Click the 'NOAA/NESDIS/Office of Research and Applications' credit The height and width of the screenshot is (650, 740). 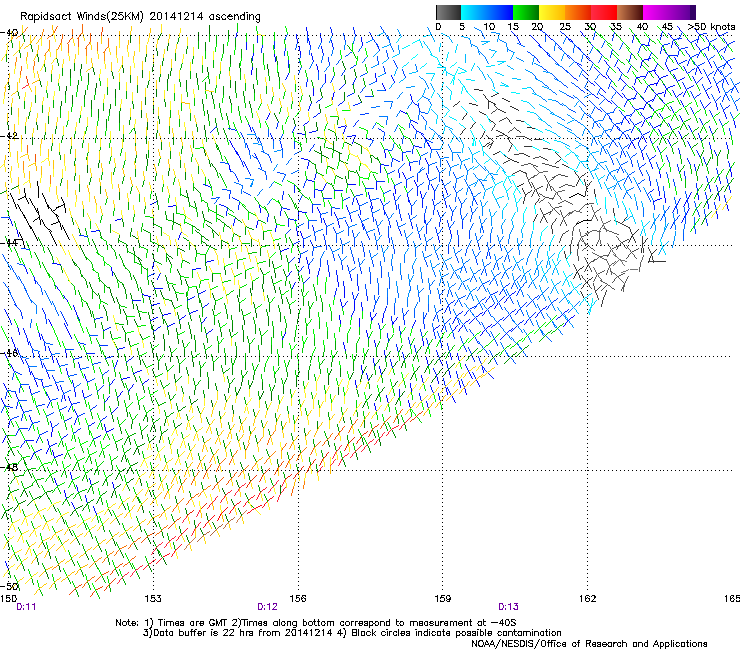point(589,644)
